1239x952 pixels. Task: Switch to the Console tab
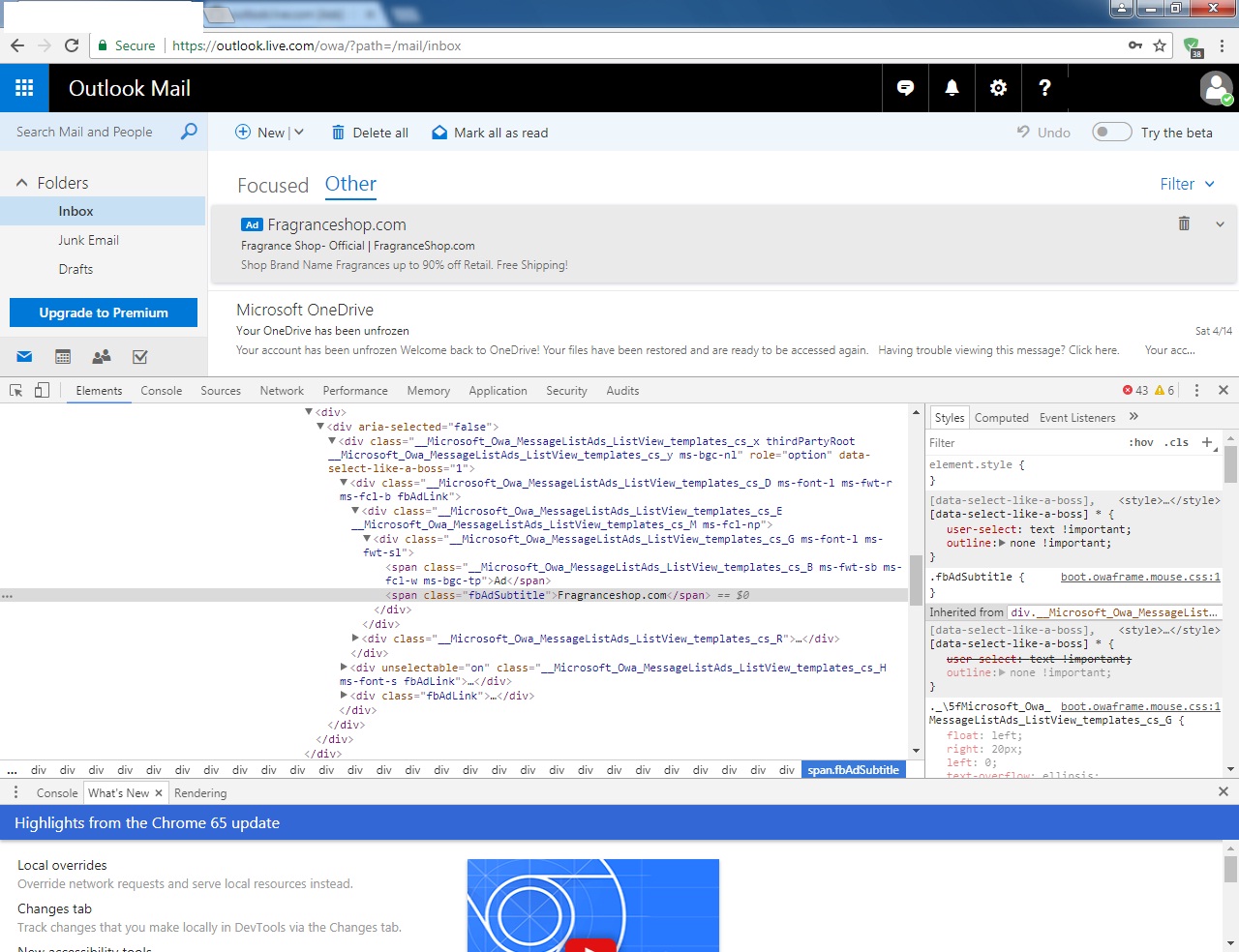[161, 391]
